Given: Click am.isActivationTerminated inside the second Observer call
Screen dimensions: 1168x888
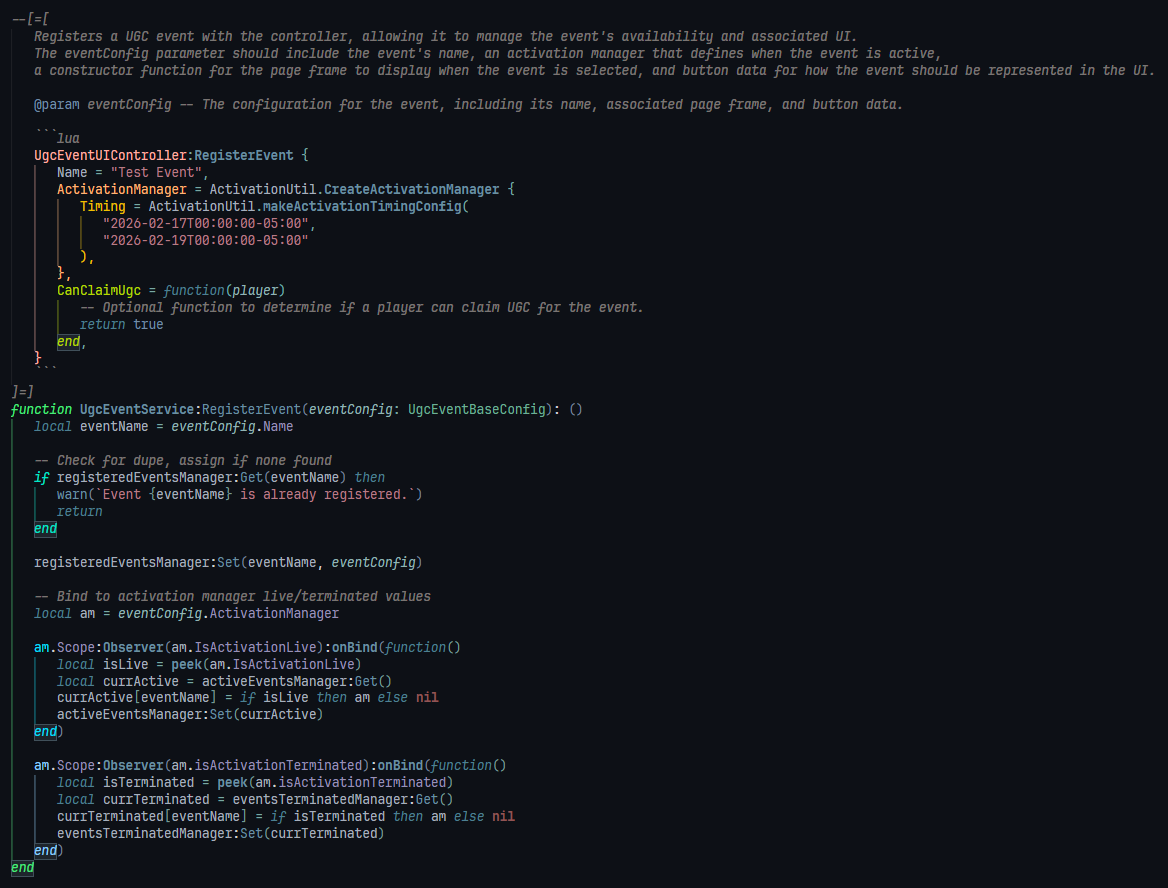Looking at the screenshot, I should (267, 765).
